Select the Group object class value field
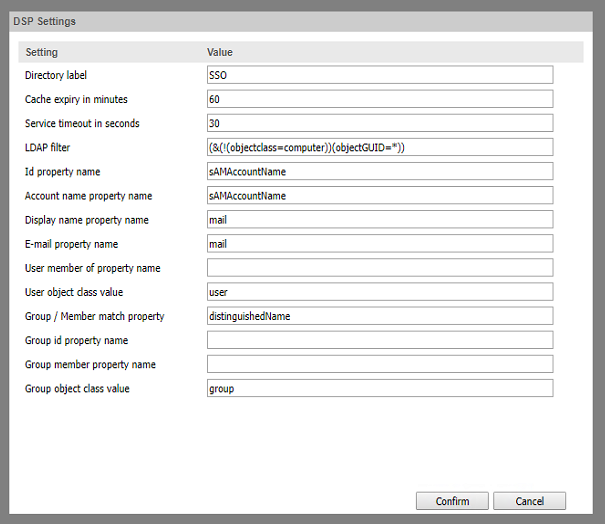The image size is (605, 524). 379,388
